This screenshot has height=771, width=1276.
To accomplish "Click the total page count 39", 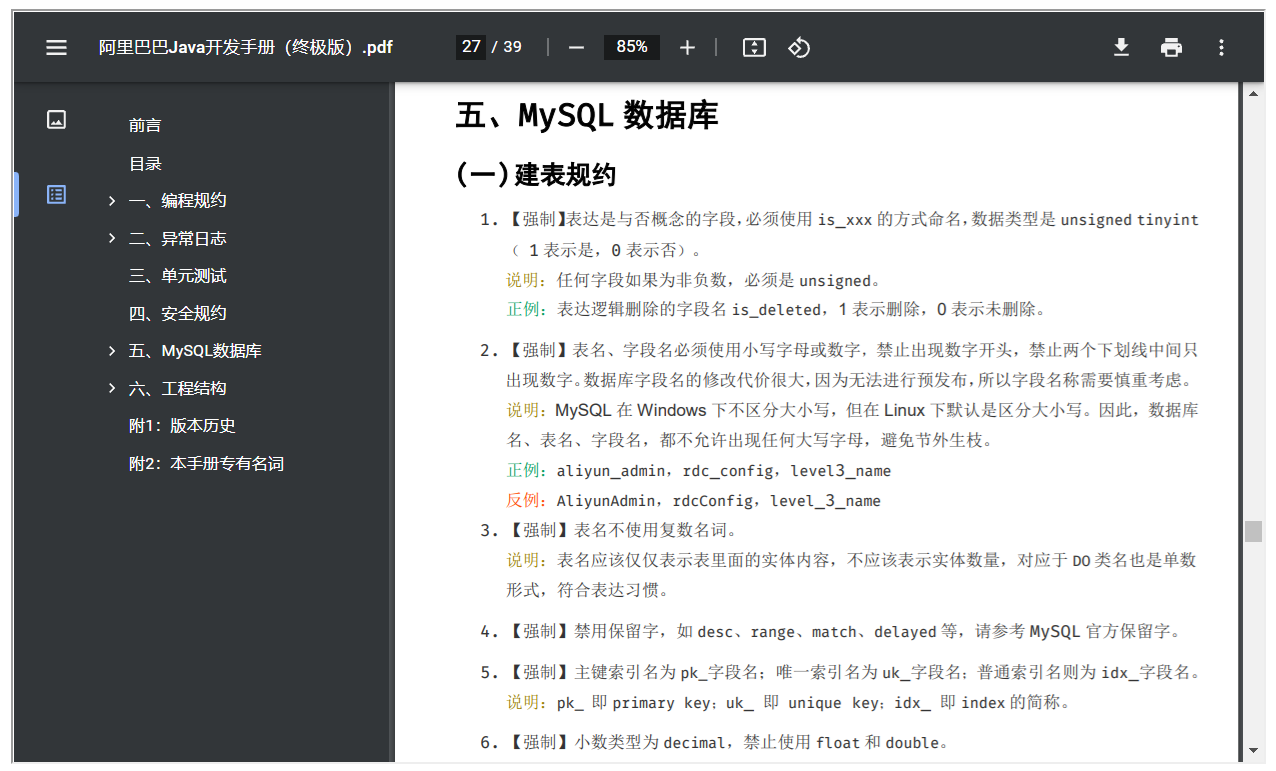I will click(x=512, y=47).
